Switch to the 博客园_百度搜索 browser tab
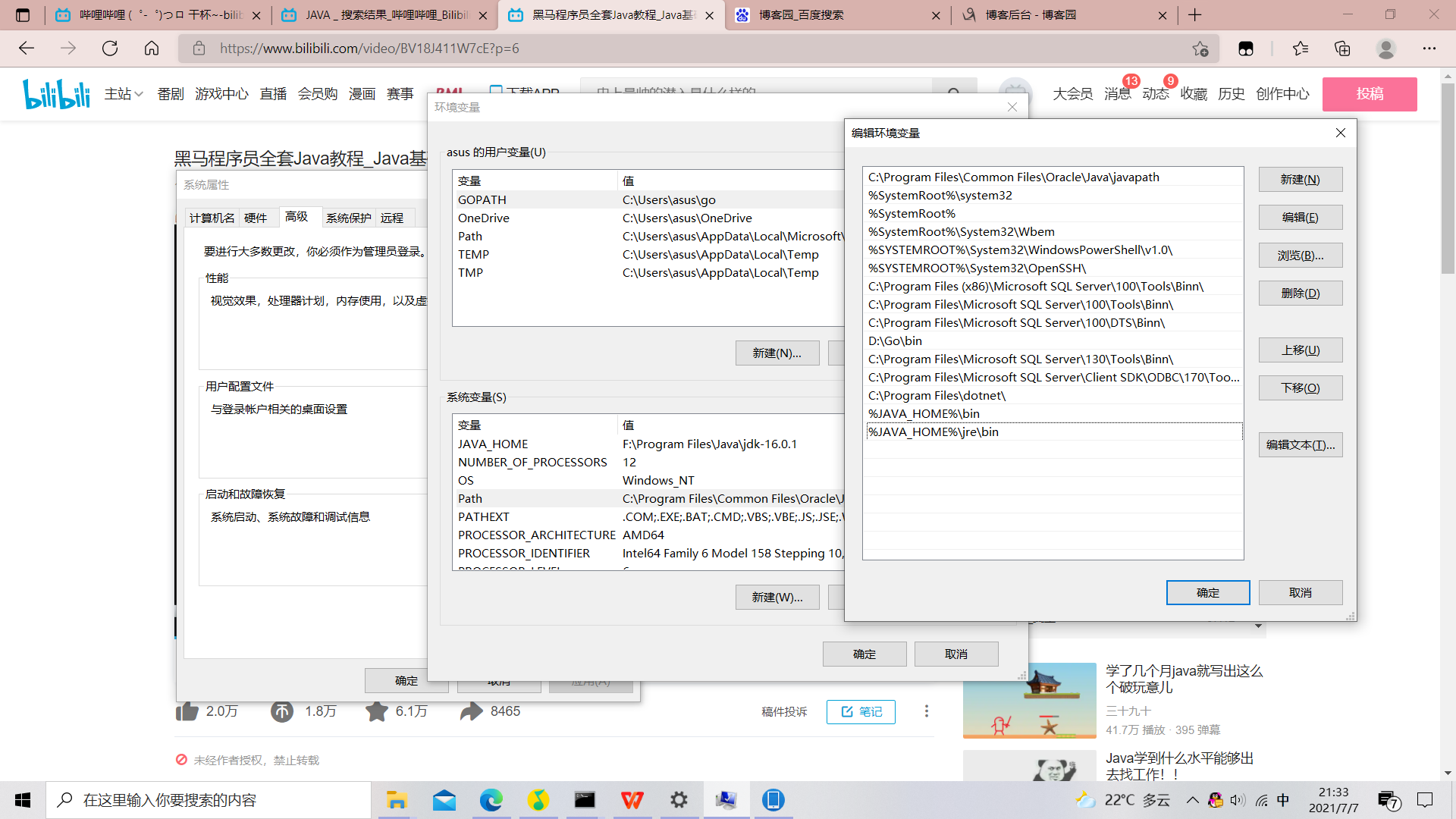 (802, 15)
